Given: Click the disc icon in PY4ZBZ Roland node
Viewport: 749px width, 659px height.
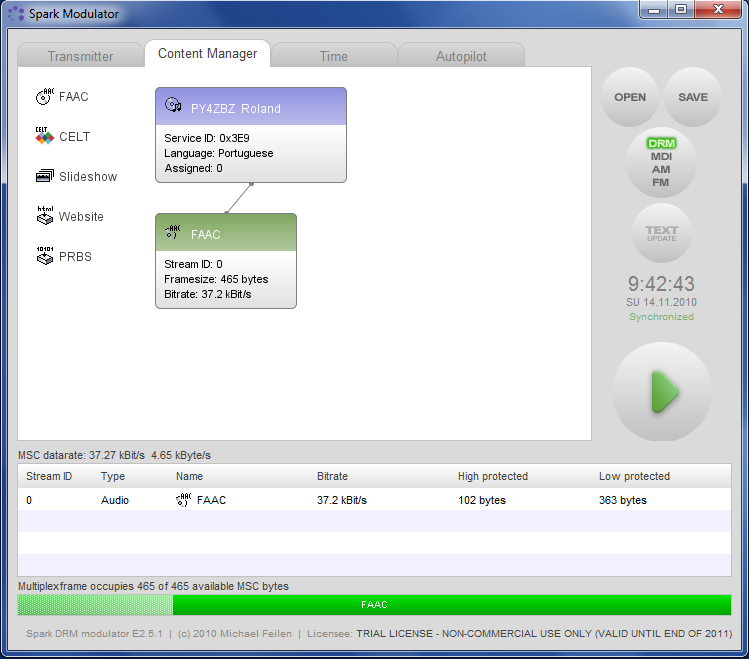Looking at the screenshot, I should tap(173, 105).
